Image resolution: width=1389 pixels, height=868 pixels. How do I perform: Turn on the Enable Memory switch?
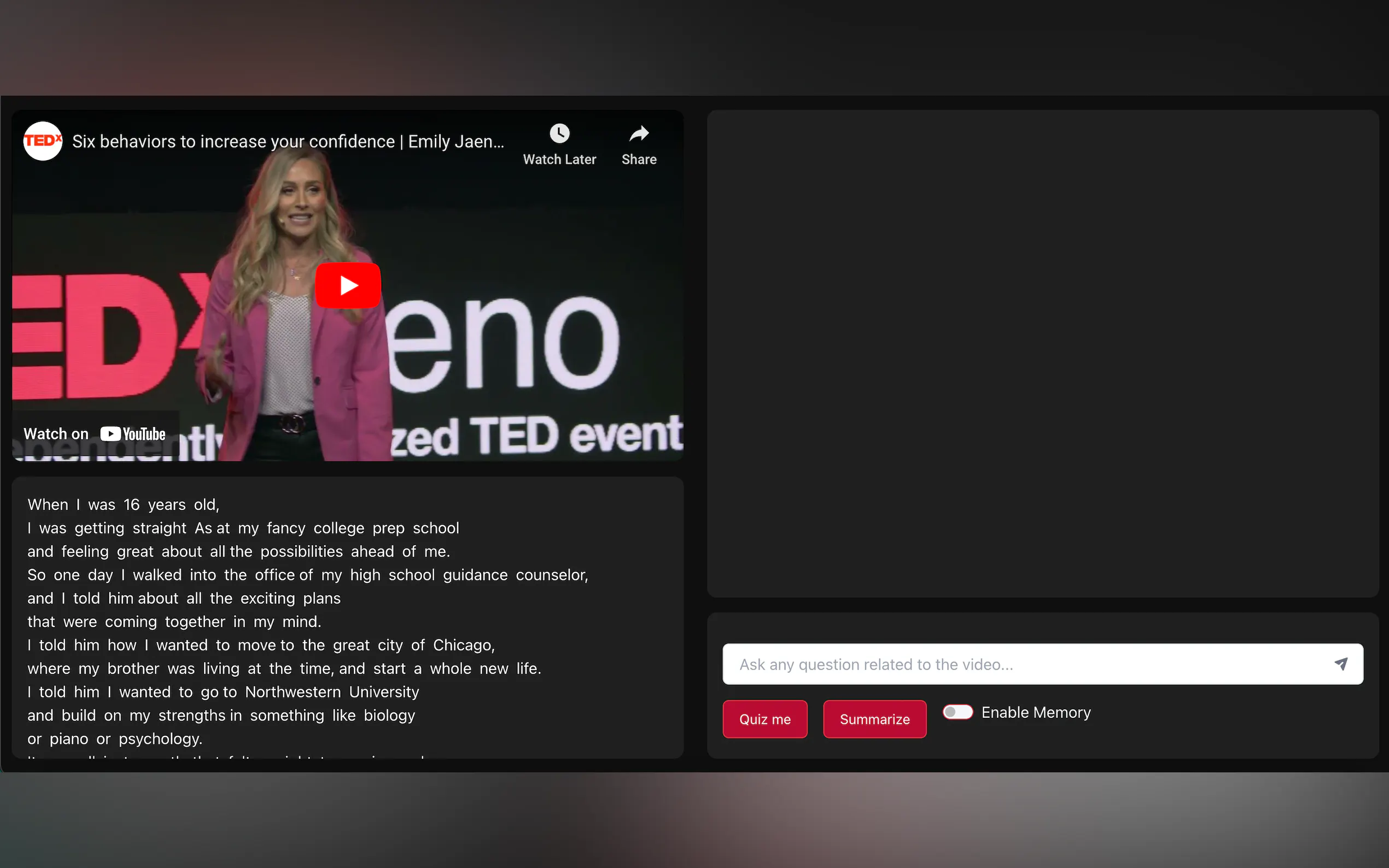point(957,712)
